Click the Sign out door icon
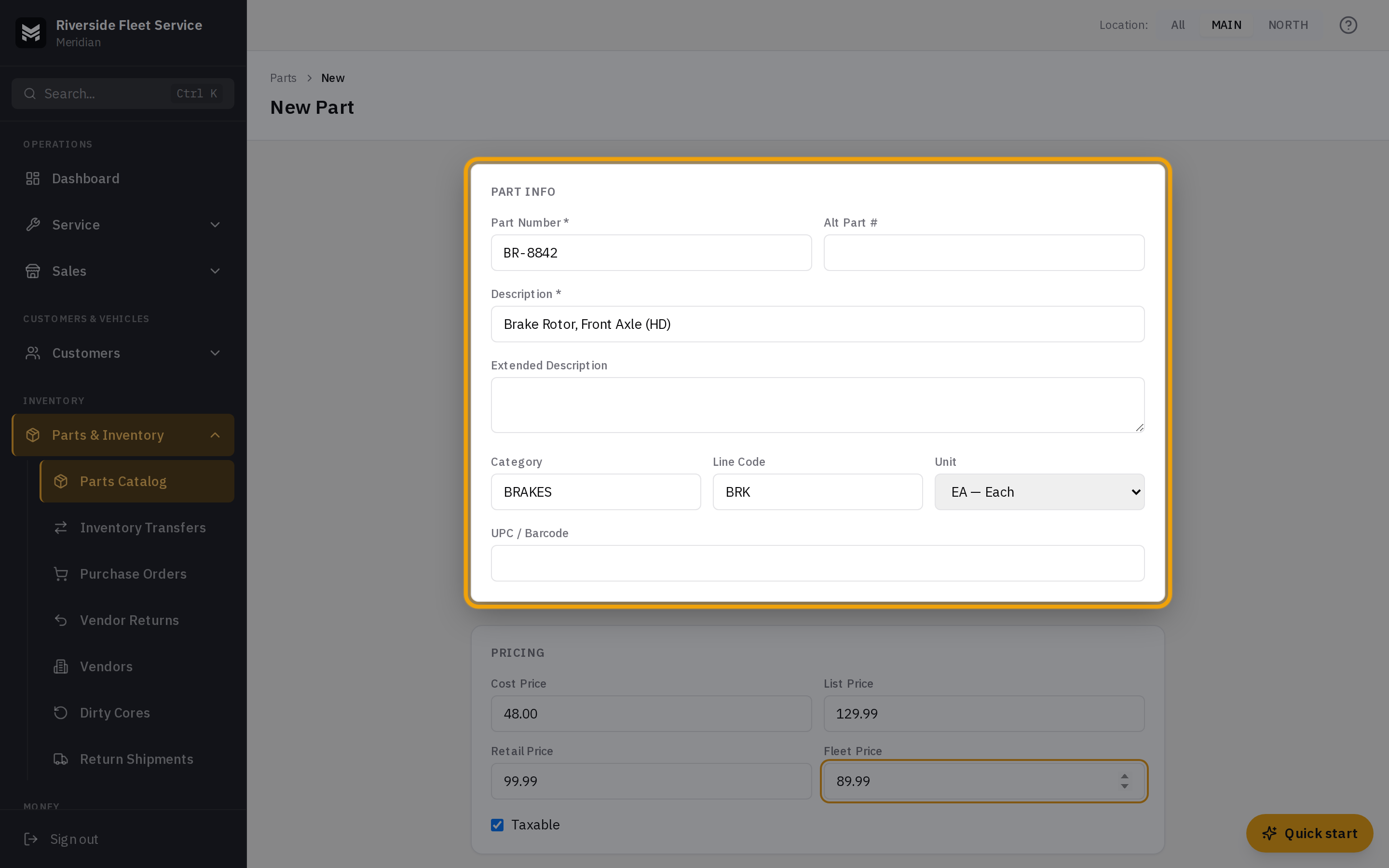Viewport: 1389px width, 868px height. click(x=31, y=839)
